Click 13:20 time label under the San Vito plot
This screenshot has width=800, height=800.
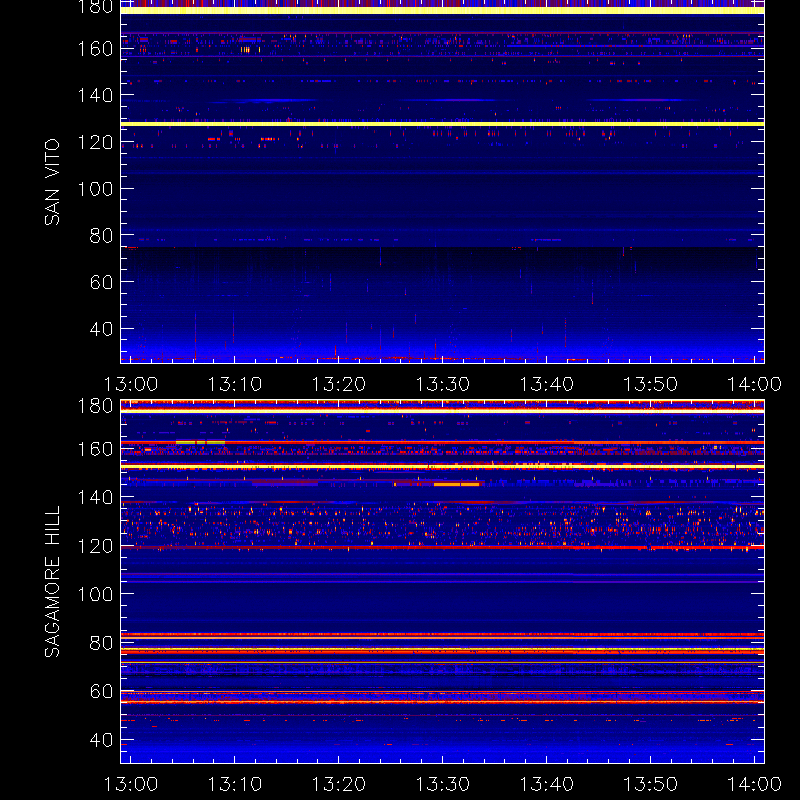pos(339,384)
